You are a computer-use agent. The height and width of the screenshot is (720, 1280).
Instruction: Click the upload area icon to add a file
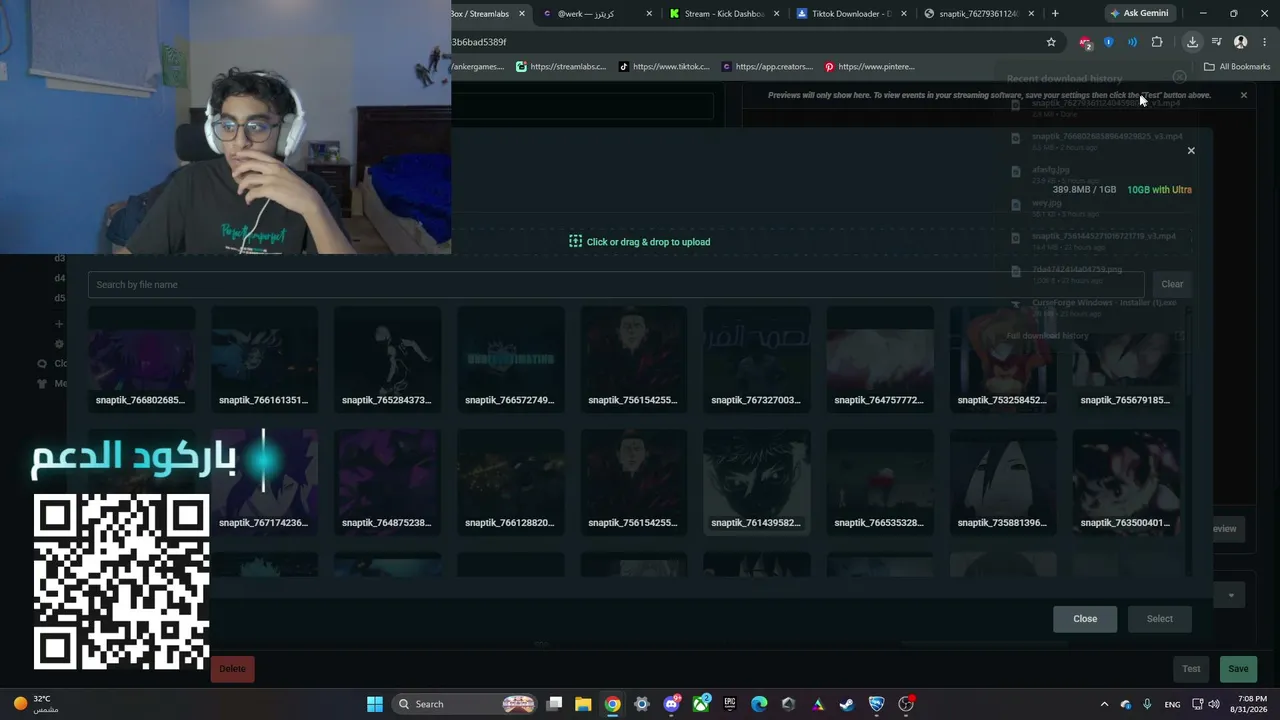coord(575,242)
